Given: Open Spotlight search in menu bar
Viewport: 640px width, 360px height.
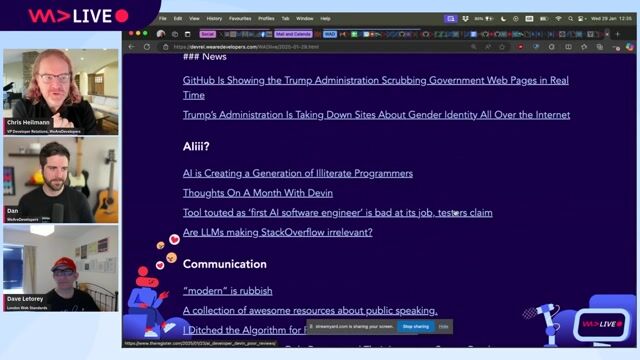Looking at the screenshot, I should click(x=570, y=19).
